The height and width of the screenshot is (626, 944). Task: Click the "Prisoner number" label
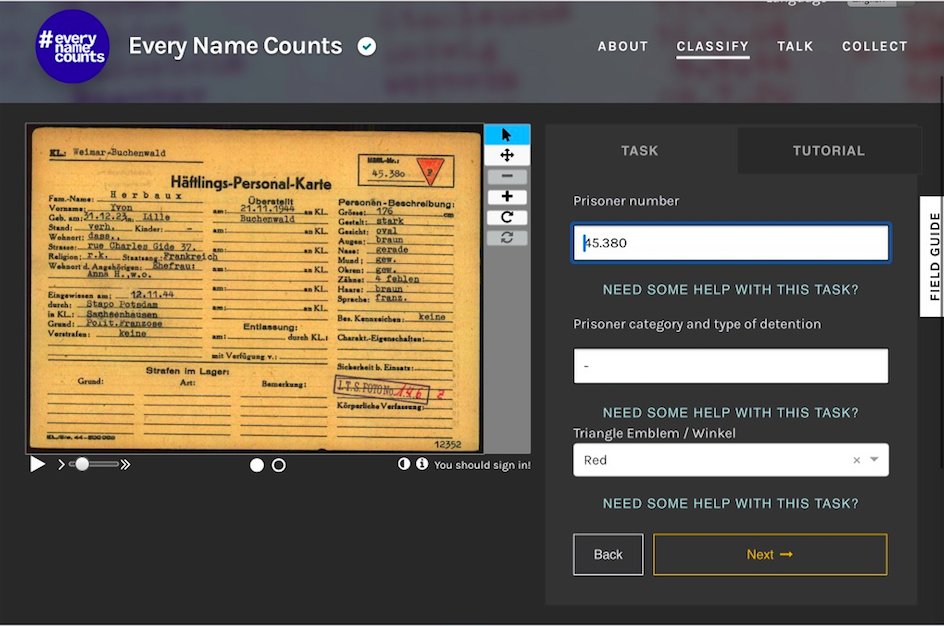[x=626, y=201]
